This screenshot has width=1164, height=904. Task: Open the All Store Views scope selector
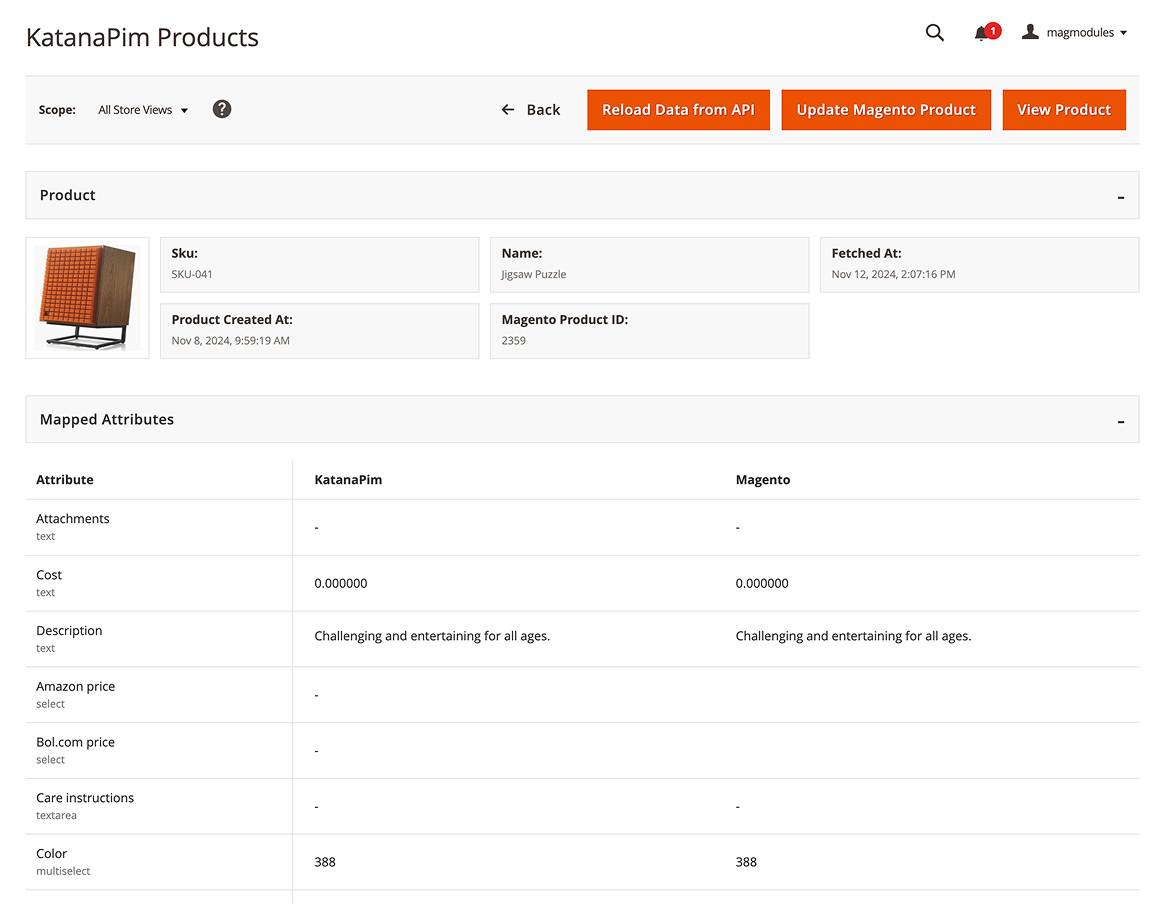tap(143, 110)
